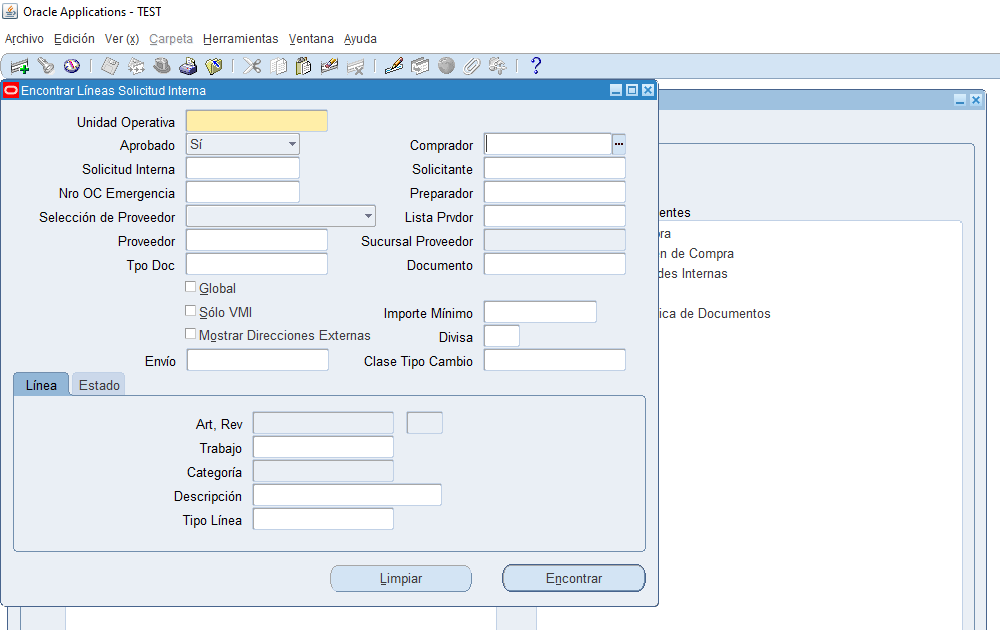Click the Clear Record eraser icon
Image resolution: width=1000 pixels, height=630 pixels.
point(329,66)
